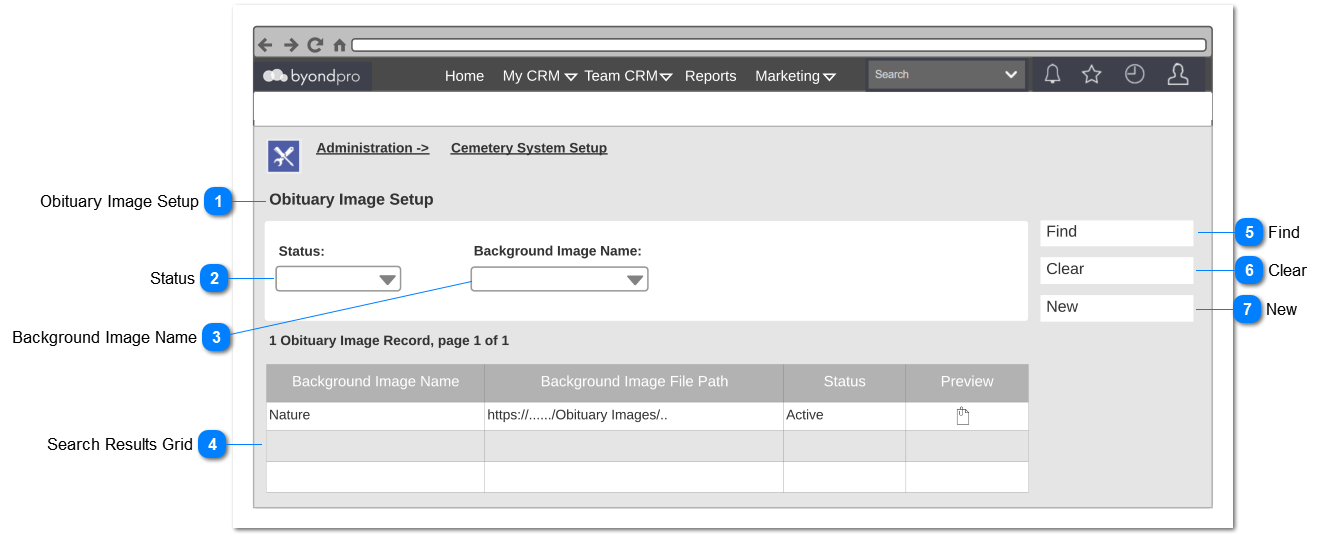
Task: Click the browser back arrow
Action: click(265, 45)
